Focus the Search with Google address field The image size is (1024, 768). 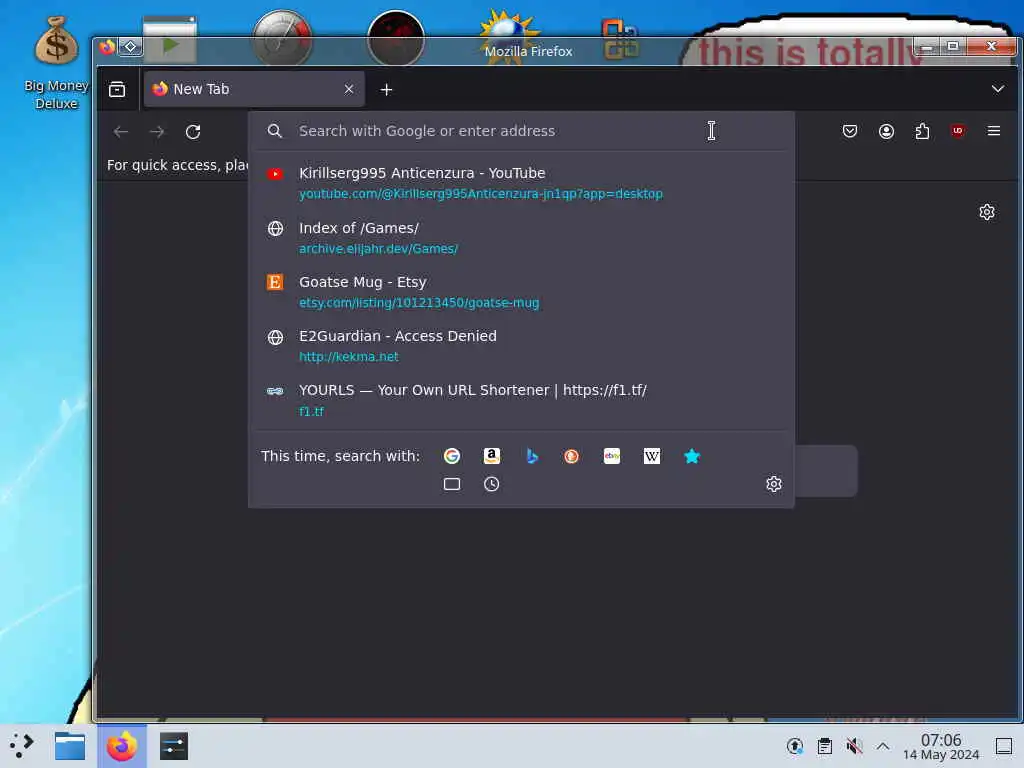(520, 131)
